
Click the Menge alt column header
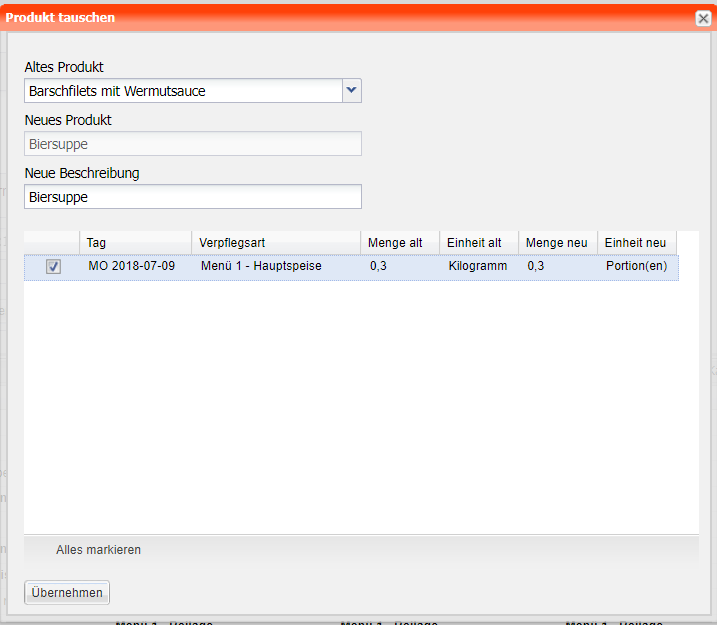click(x=399, y=243)
